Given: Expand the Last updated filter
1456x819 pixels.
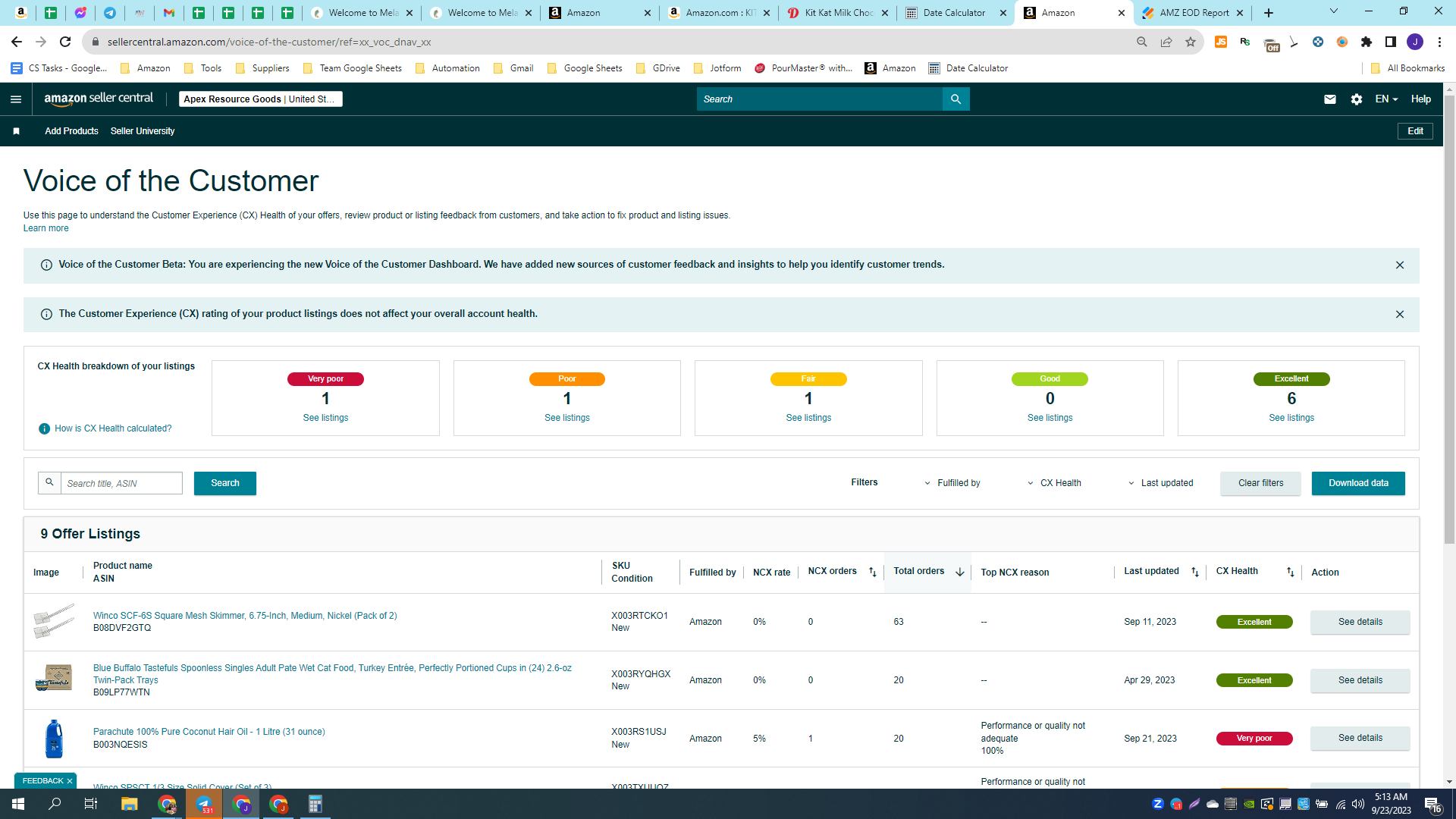Looking at the screenshot, I should click(1160, 483).
